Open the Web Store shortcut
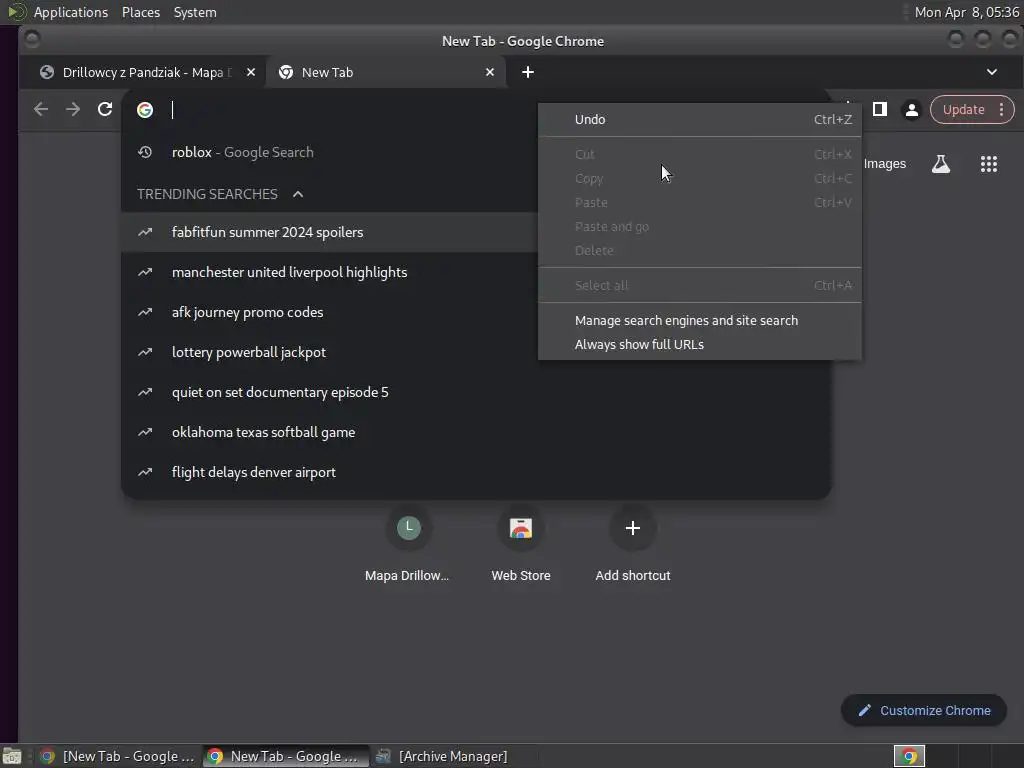Viewport: 1024px width, 768px height. [520, 546]
